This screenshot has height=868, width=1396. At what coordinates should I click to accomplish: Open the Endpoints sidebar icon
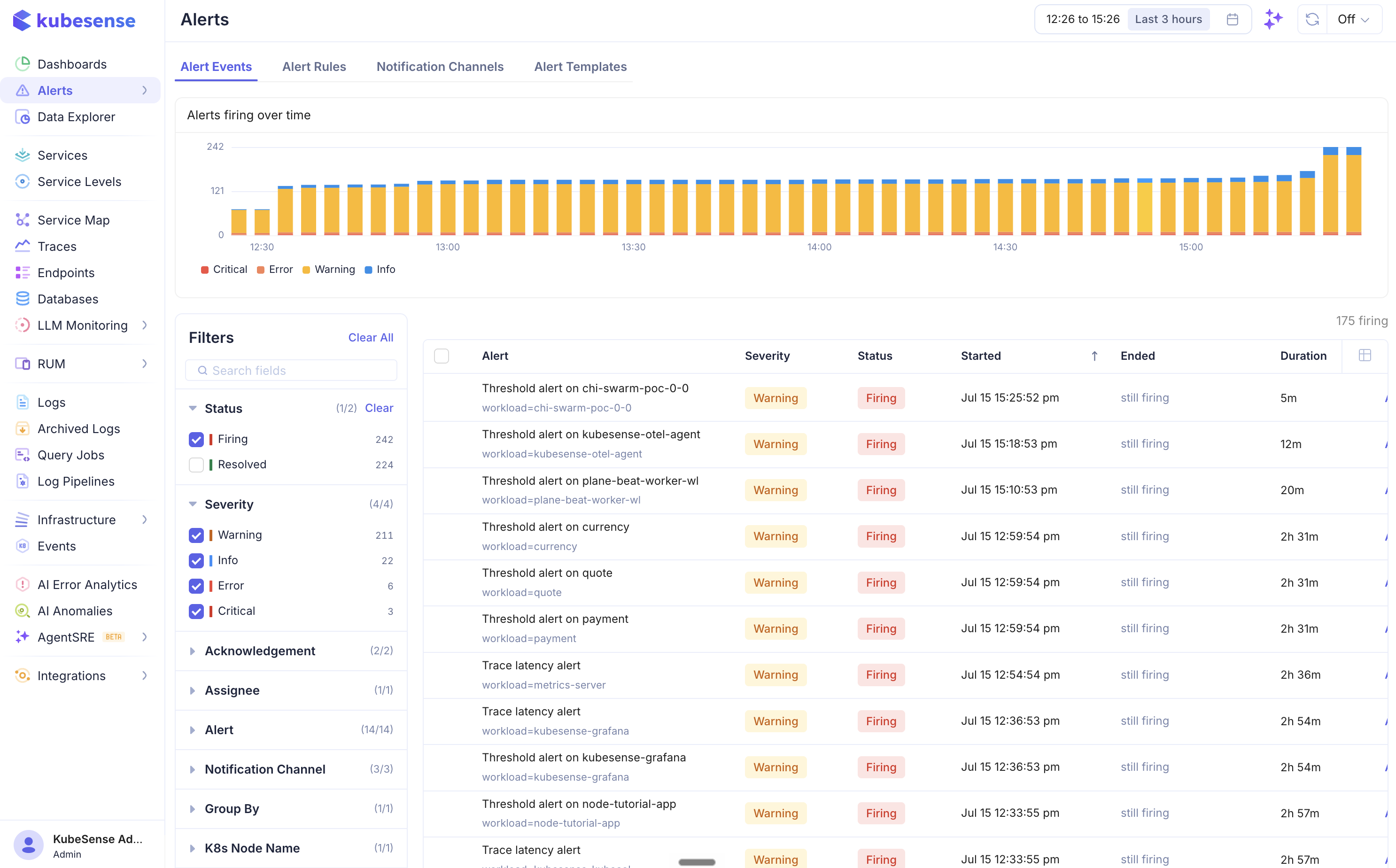click(x=23, y=273)
